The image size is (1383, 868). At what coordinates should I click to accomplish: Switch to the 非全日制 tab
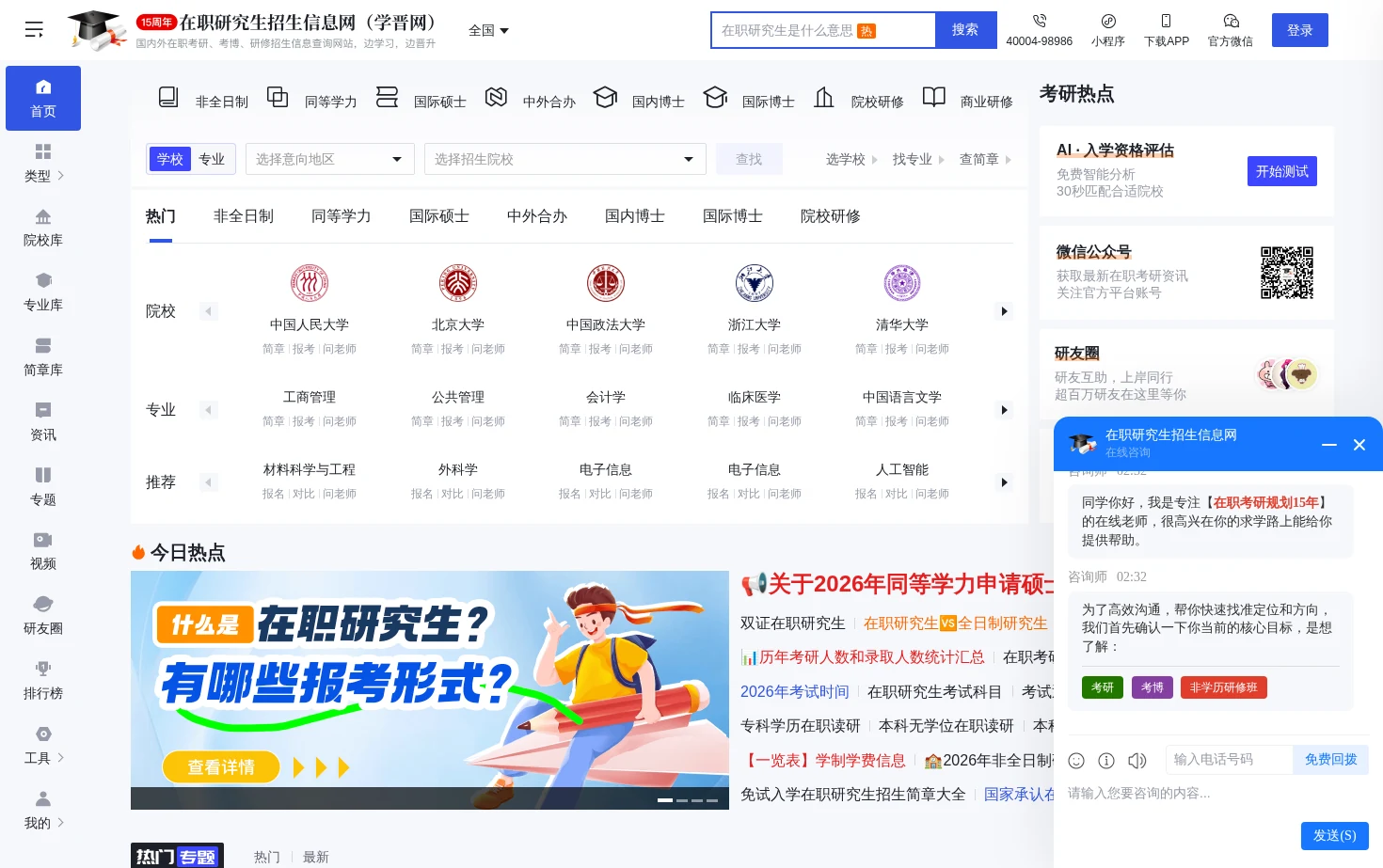tap(244, 216)
